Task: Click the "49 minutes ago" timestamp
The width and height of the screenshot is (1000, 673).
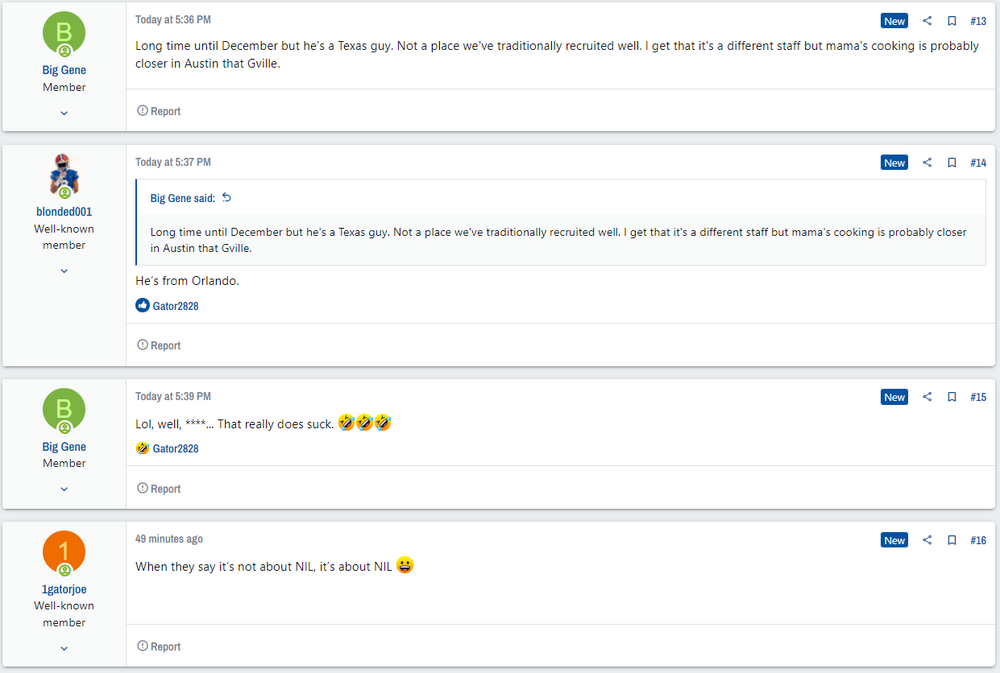Action: click(x=169, y=539)
